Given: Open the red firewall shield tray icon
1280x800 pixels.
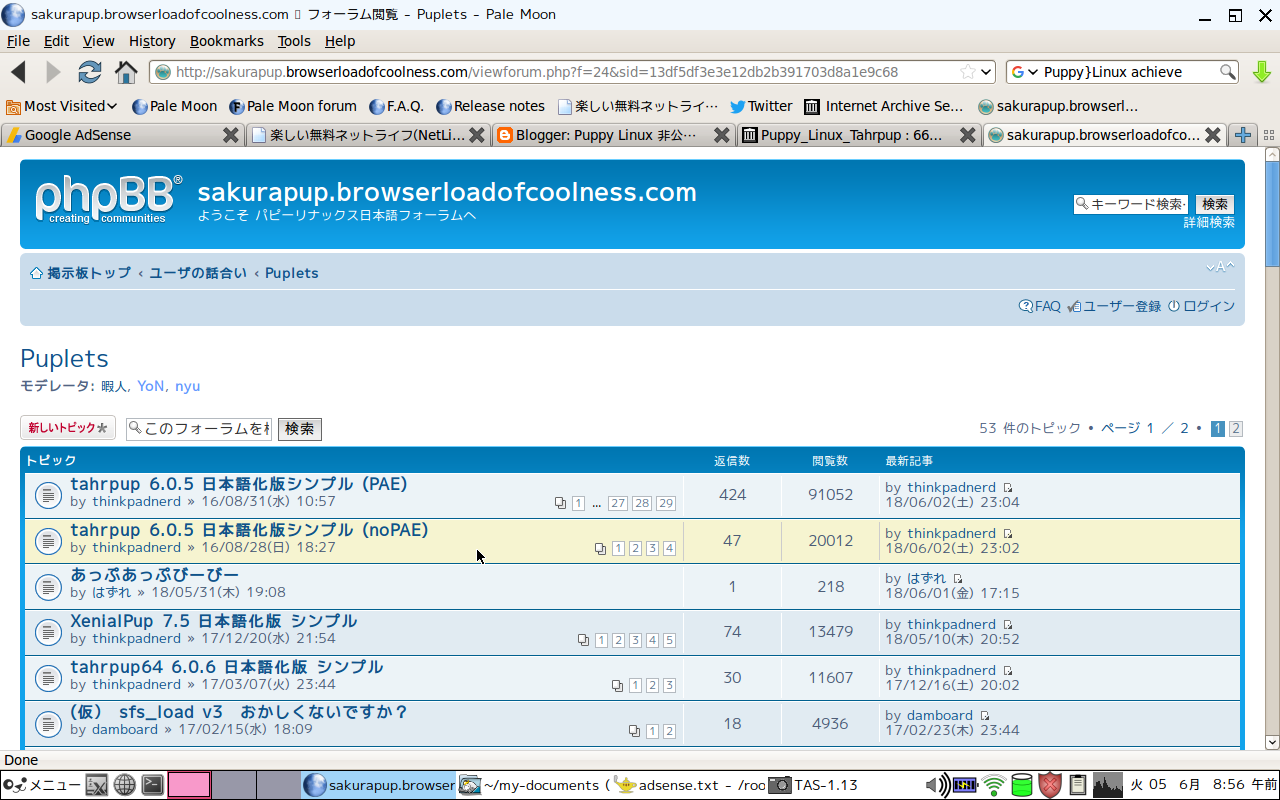Looking at the screenshot, I should [x=1049, y=785].
